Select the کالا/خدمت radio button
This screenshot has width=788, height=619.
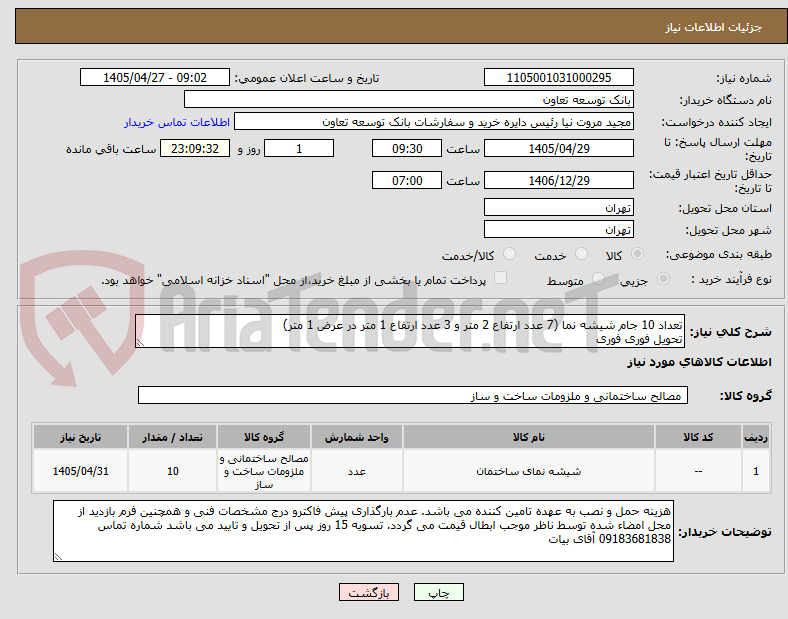509,254
